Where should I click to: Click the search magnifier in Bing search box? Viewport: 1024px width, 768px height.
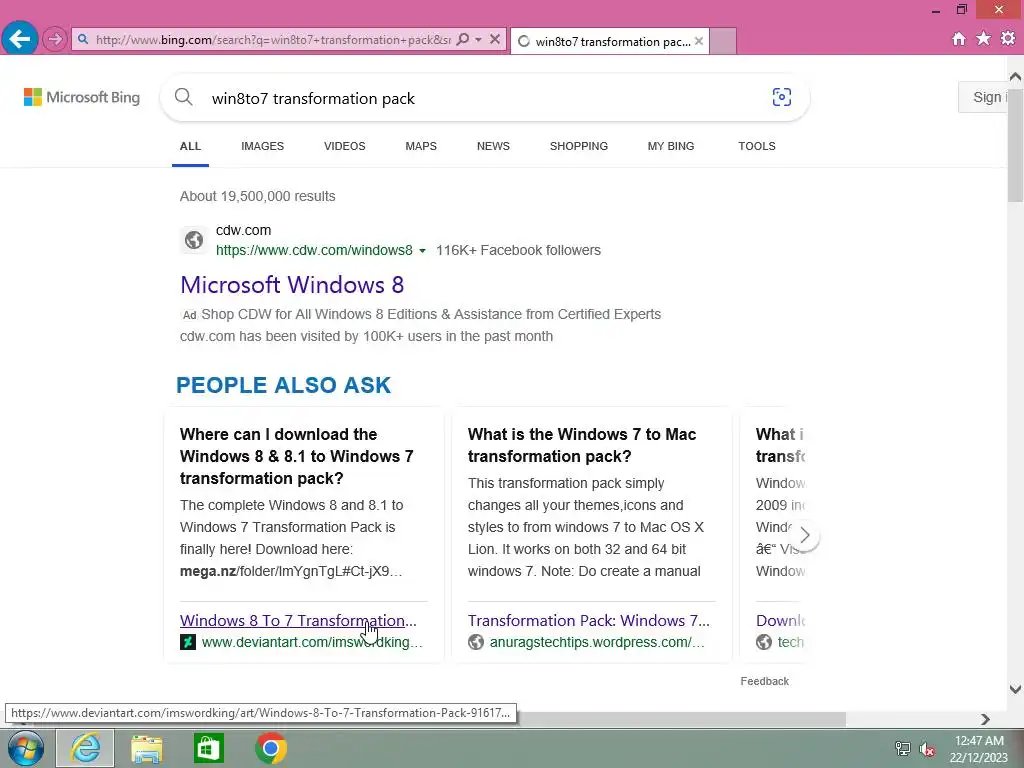[x=184, y=97]
